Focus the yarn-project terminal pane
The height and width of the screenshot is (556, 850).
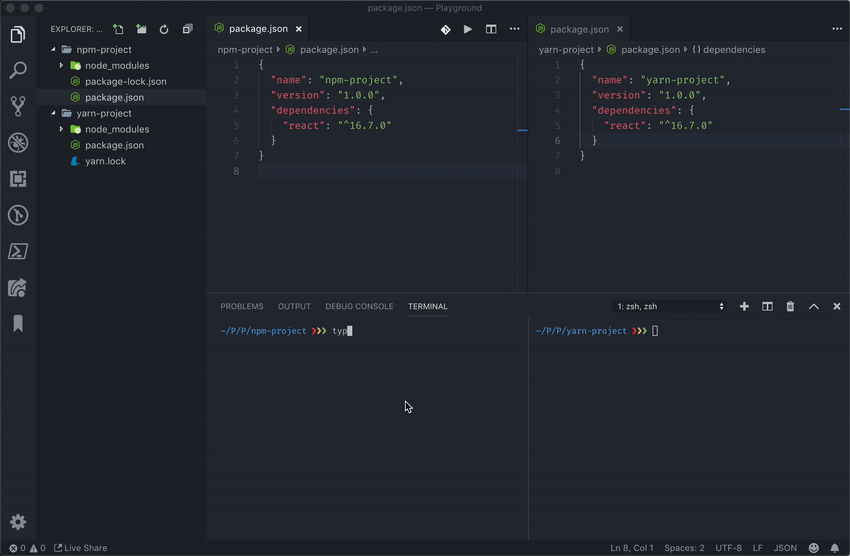click(688, 429)
